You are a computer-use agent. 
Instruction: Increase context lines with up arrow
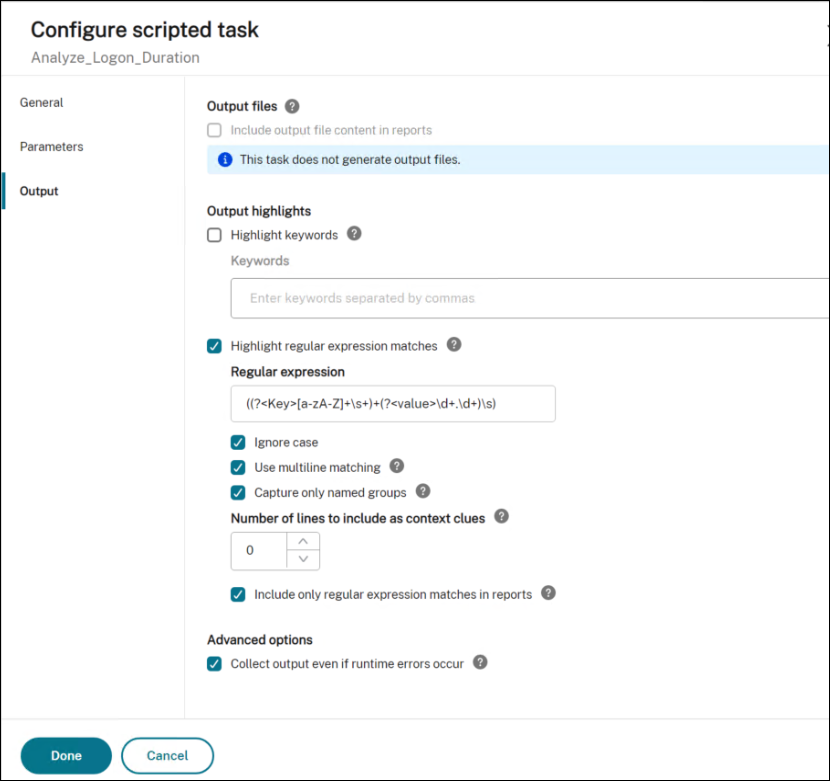pyautogui.click(x=304, y=541)
